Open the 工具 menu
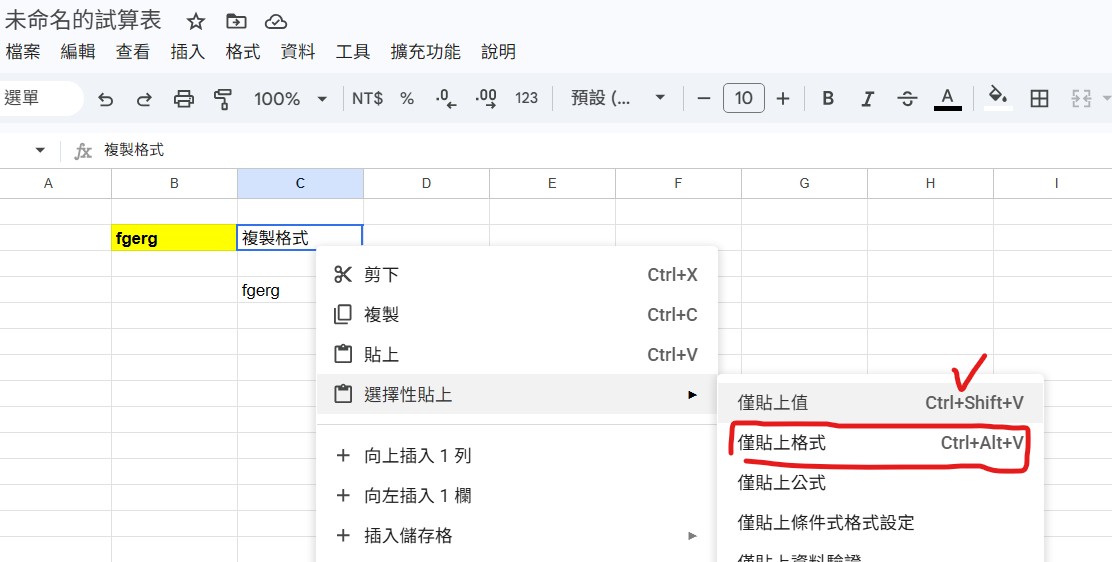The height and width of the screenshot is (562, 1112). (353, 52)
